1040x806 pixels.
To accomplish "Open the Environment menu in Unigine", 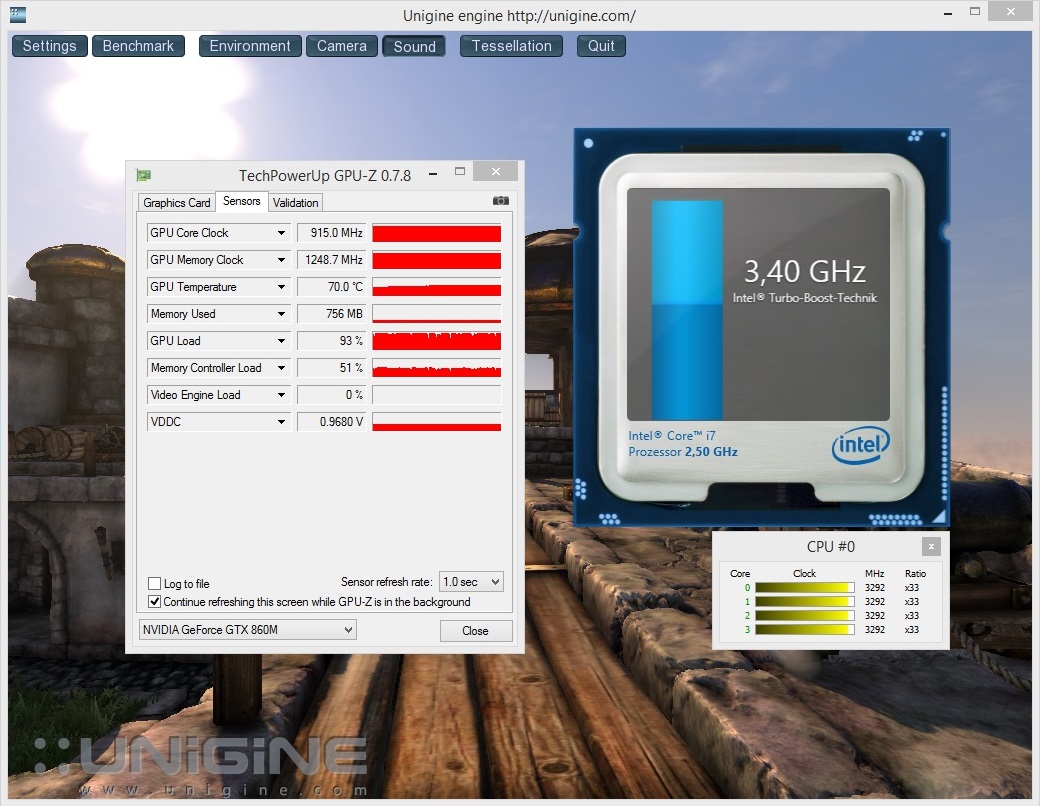I will (x=250, y=46).
